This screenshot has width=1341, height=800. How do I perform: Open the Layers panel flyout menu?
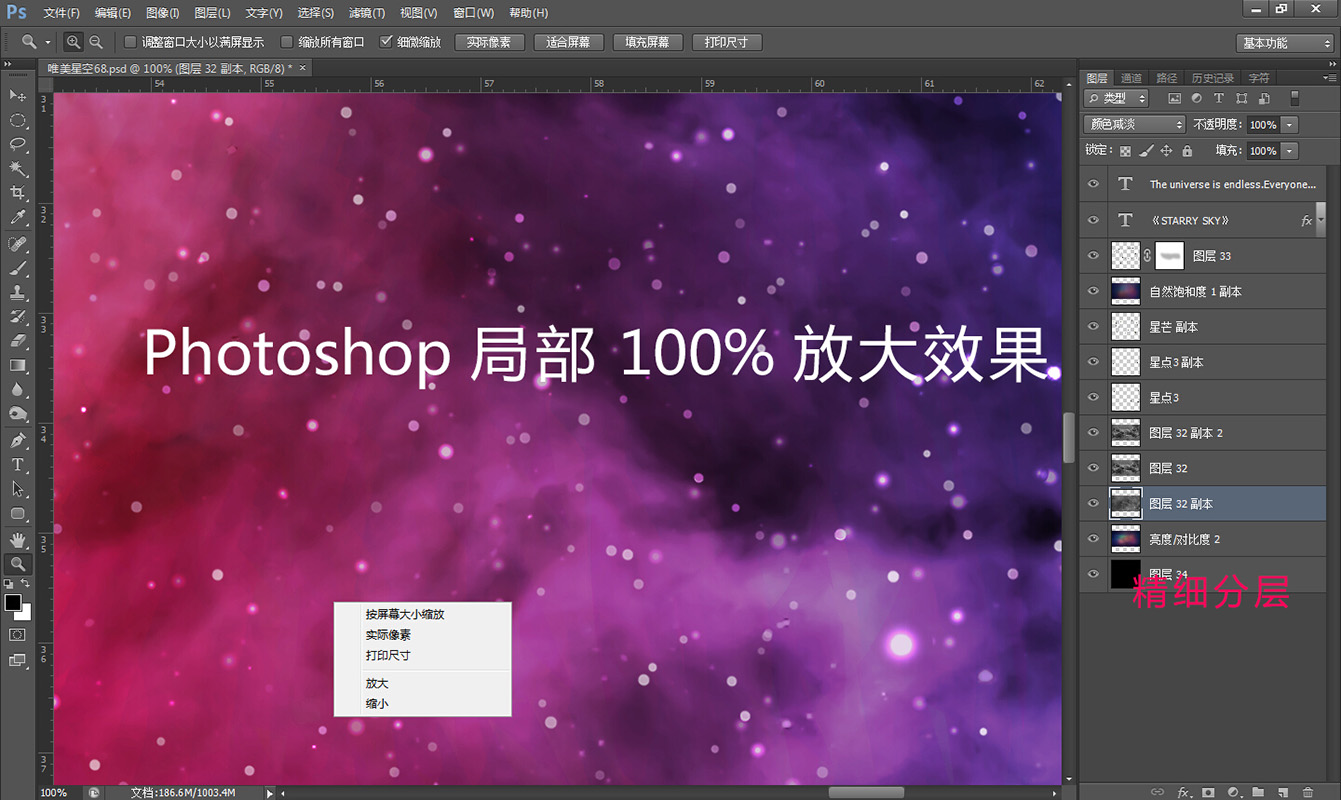[1331, 77]
